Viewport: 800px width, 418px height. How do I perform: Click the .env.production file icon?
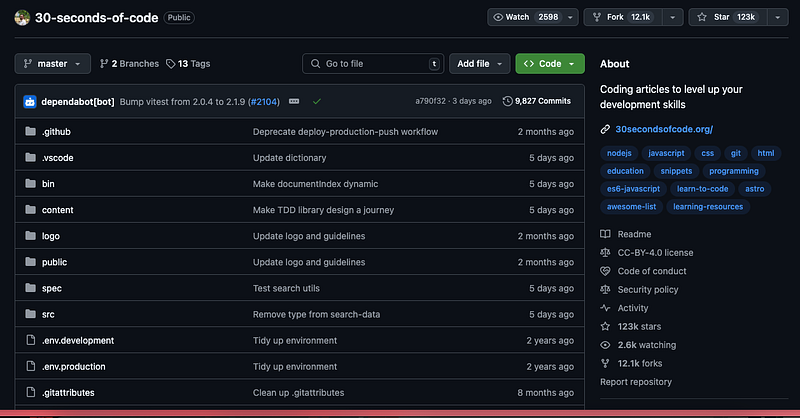point(31,366)
